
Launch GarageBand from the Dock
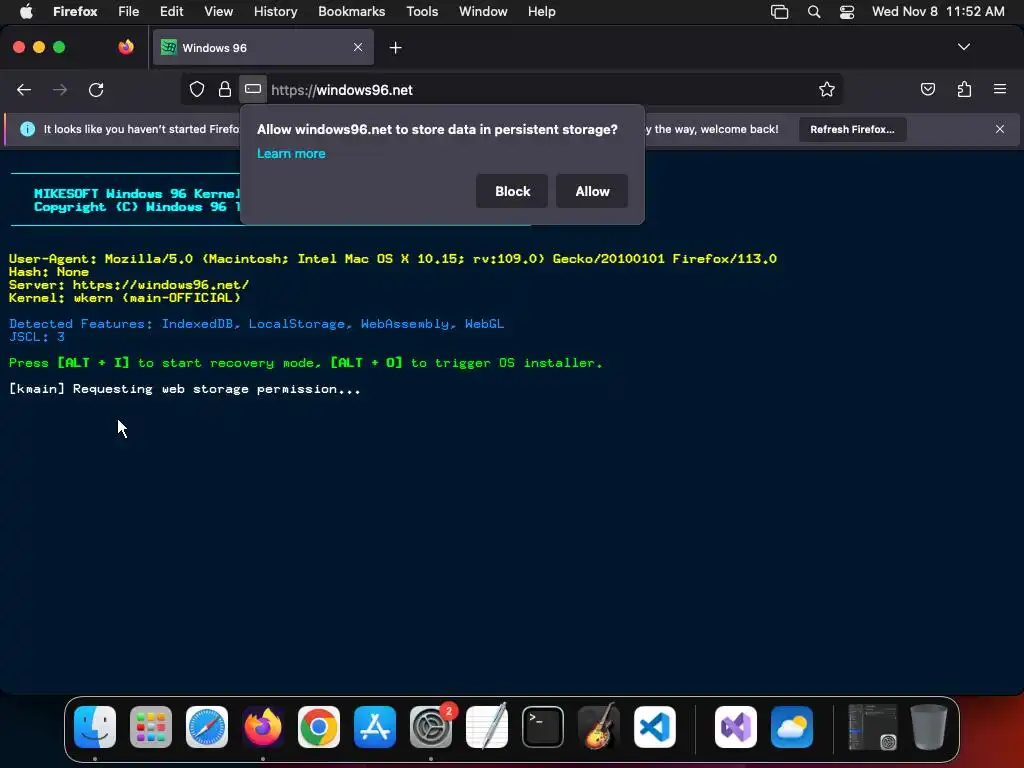pyautogui.click(x=599, y=727)
